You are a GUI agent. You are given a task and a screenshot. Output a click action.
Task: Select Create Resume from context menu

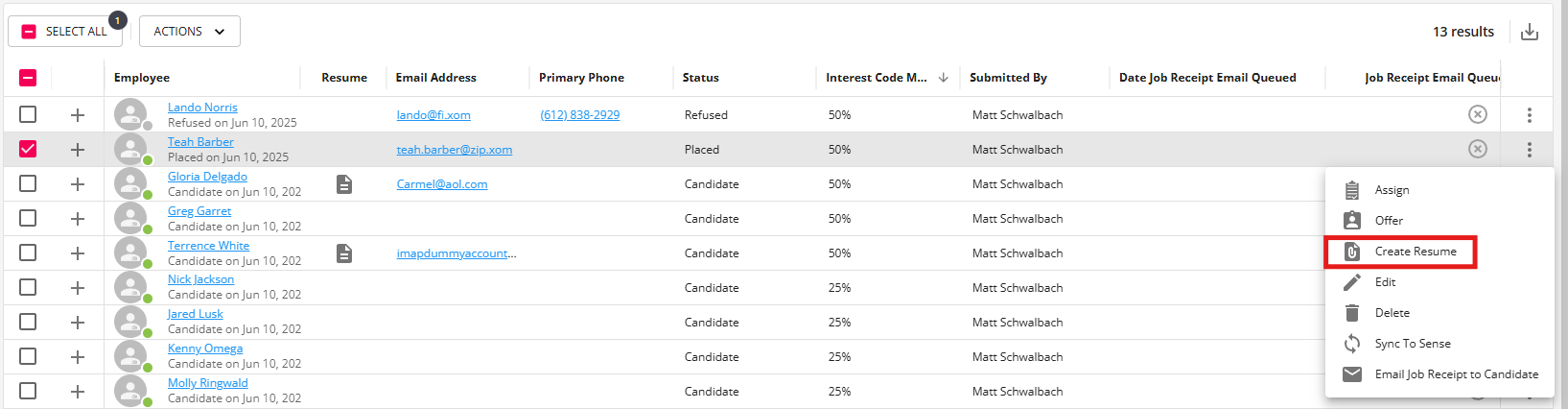pos(1415,252)
